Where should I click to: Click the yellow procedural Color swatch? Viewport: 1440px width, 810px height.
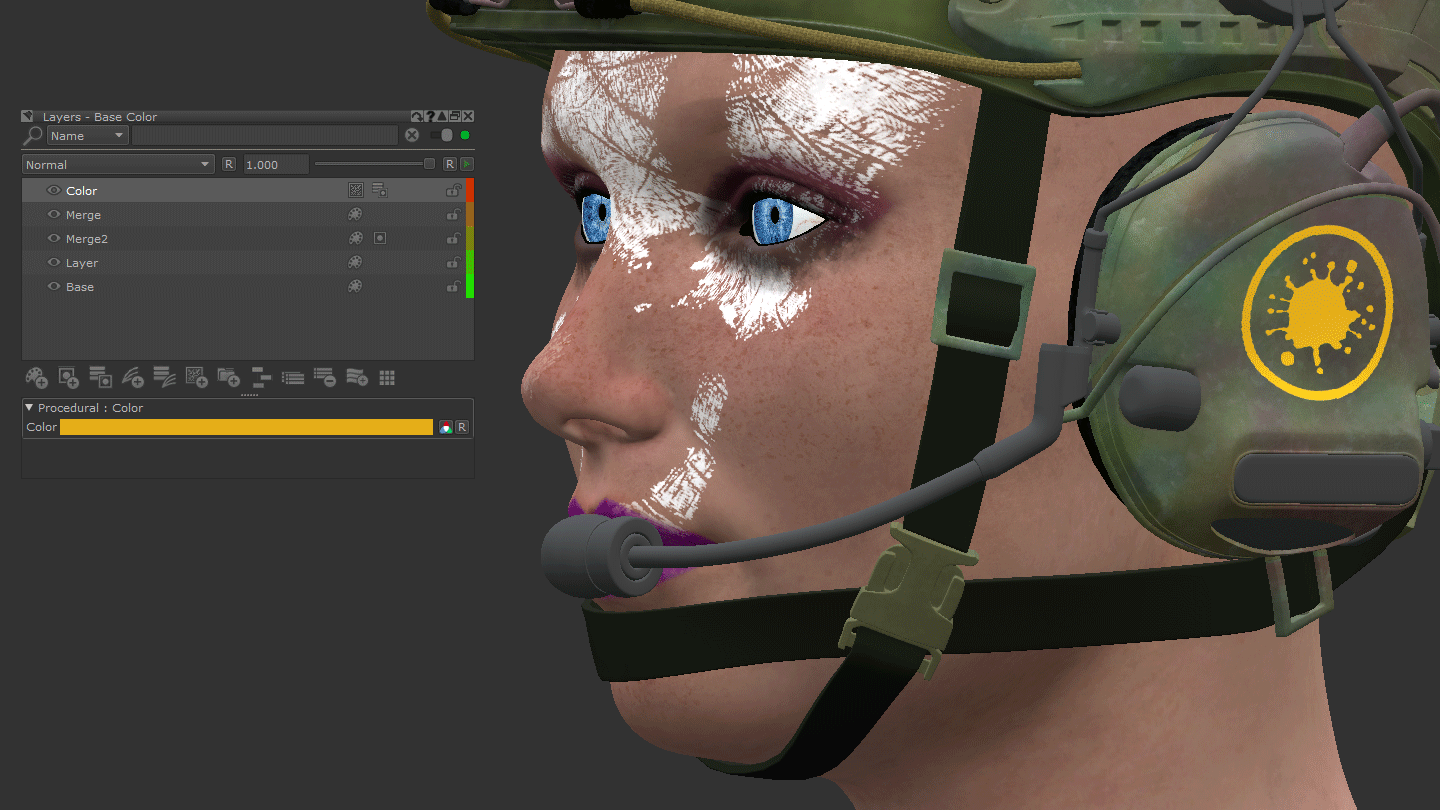246,427
